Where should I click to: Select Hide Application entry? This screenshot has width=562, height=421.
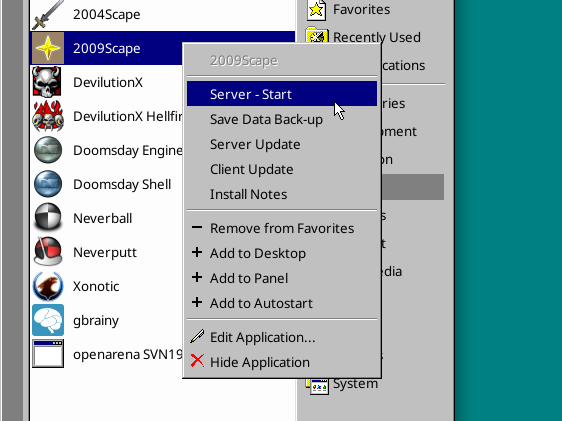(x=282, y=362)
